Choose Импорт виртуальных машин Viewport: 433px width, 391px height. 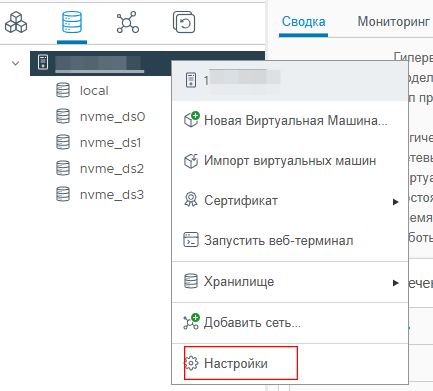(290, 161)
